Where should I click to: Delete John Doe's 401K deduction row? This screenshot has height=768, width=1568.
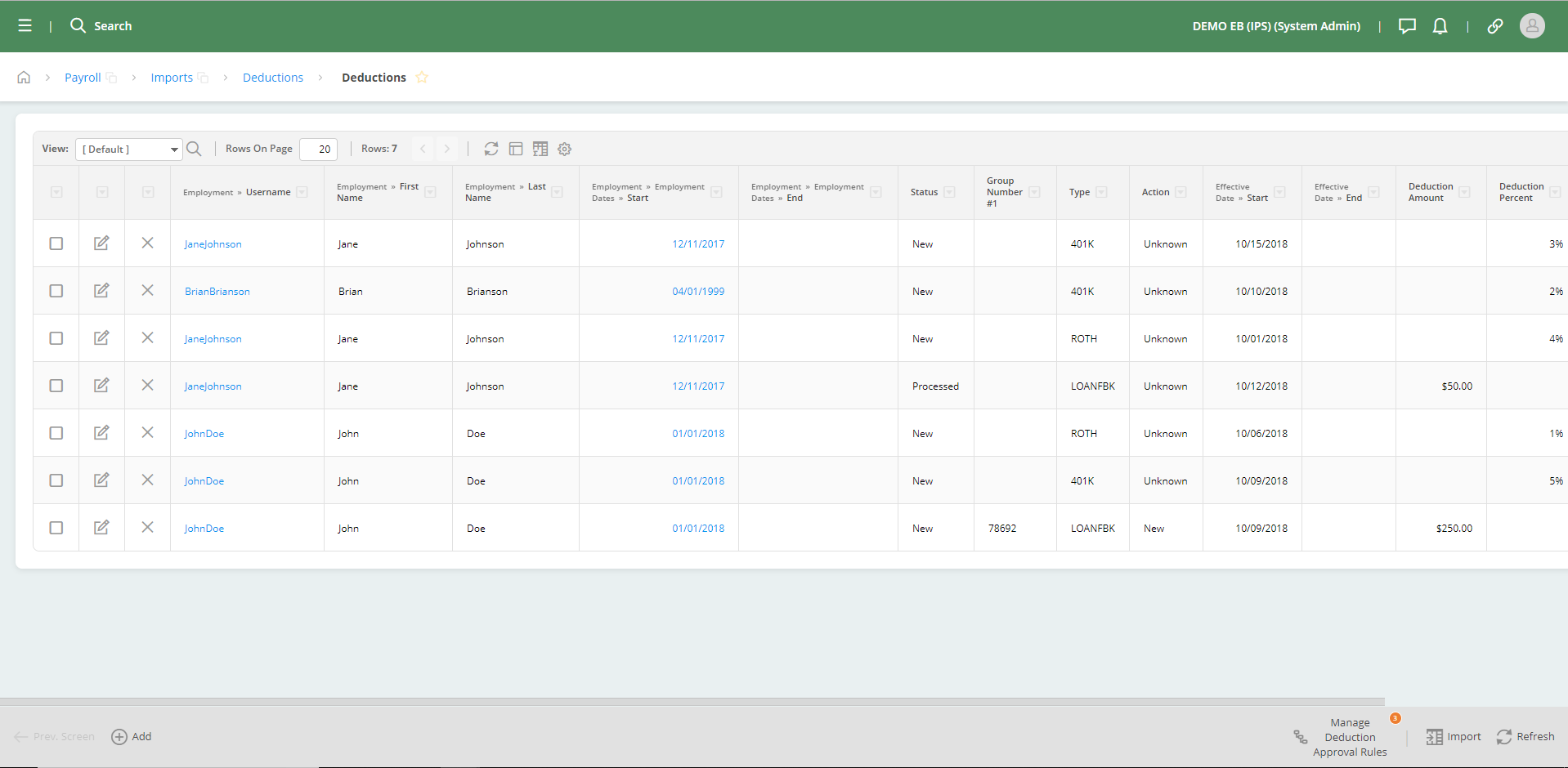[x=147, y=480]
